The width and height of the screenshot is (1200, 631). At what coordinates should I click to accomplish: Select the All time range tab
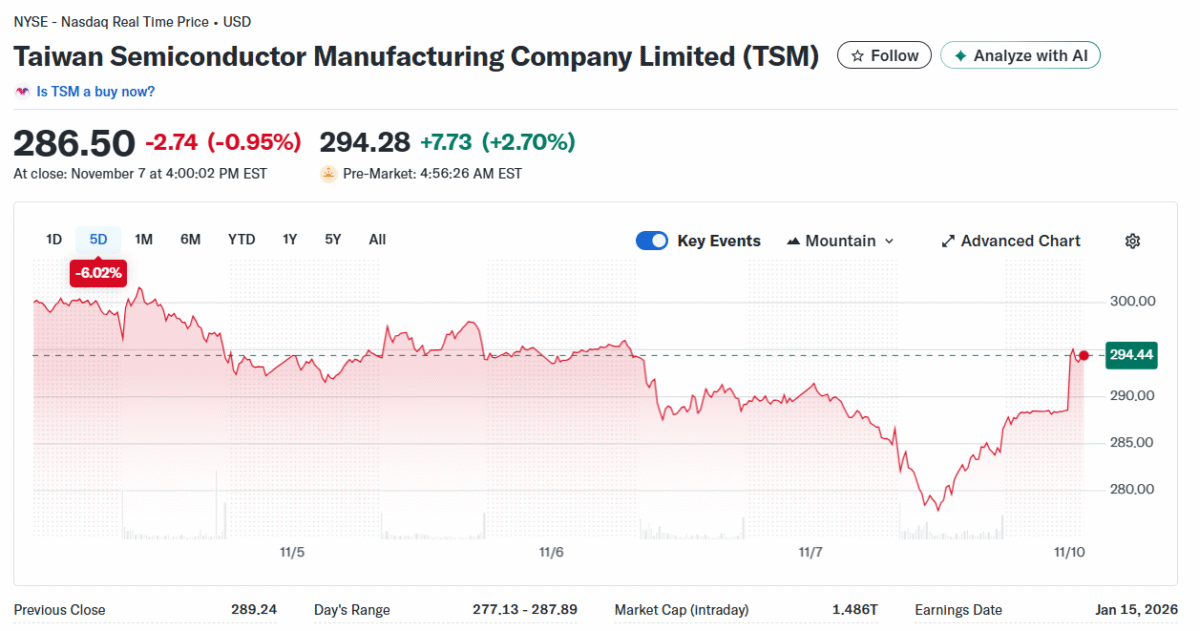point(377,239)
